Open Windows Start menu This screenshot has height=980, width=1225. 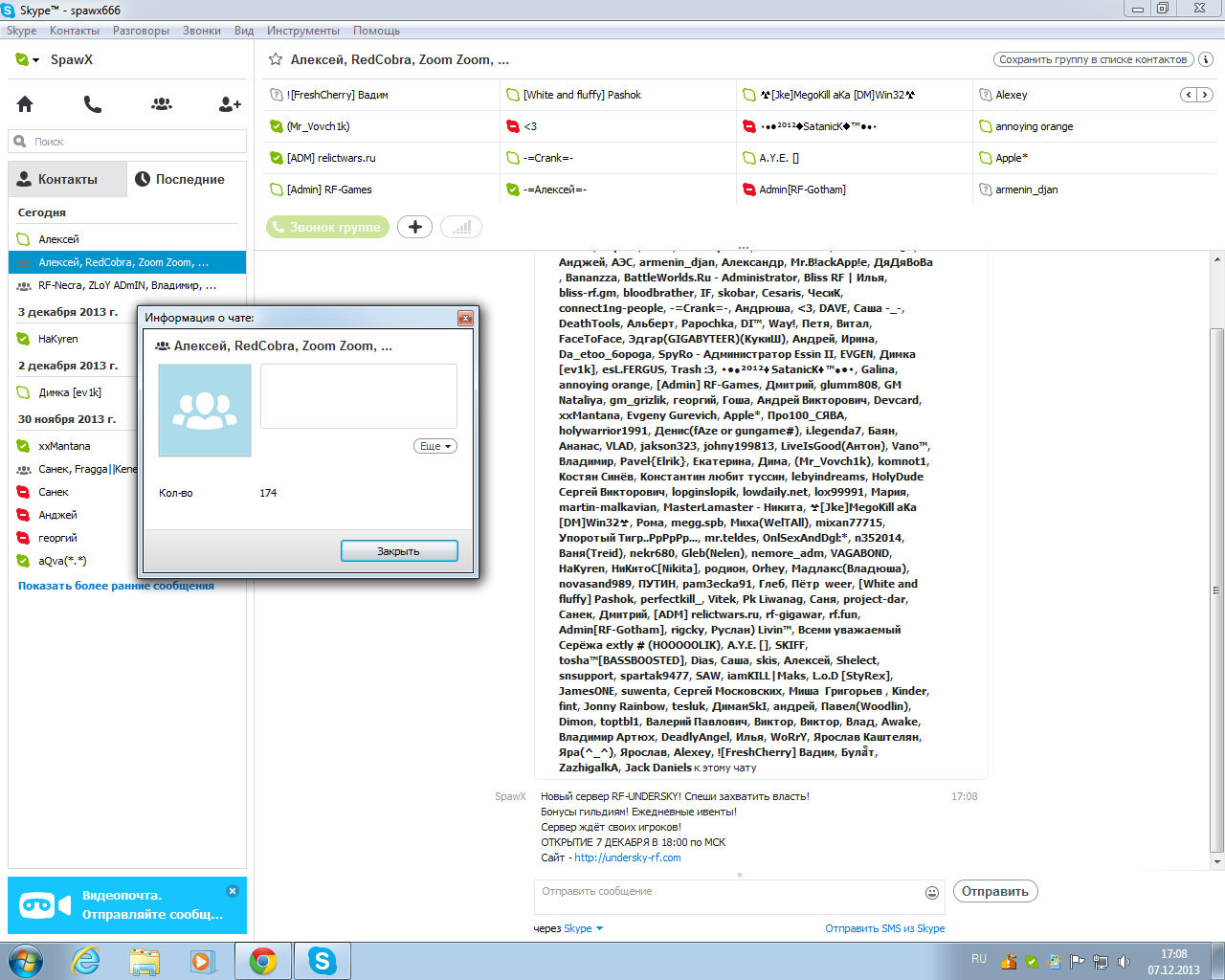point(26,961)
